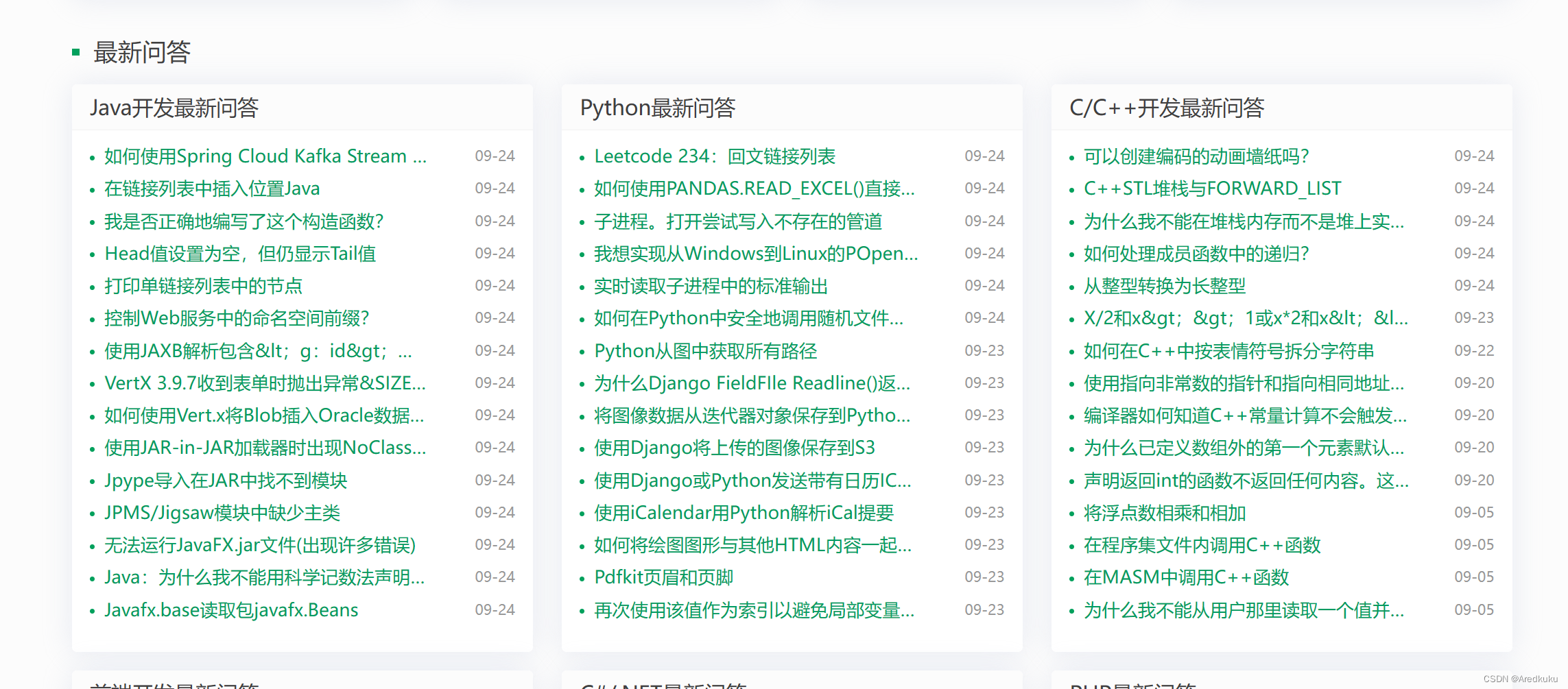Open '声明返回int的函数不返回任何内容' link
1568x689 pixels.
pos(1246,481)
